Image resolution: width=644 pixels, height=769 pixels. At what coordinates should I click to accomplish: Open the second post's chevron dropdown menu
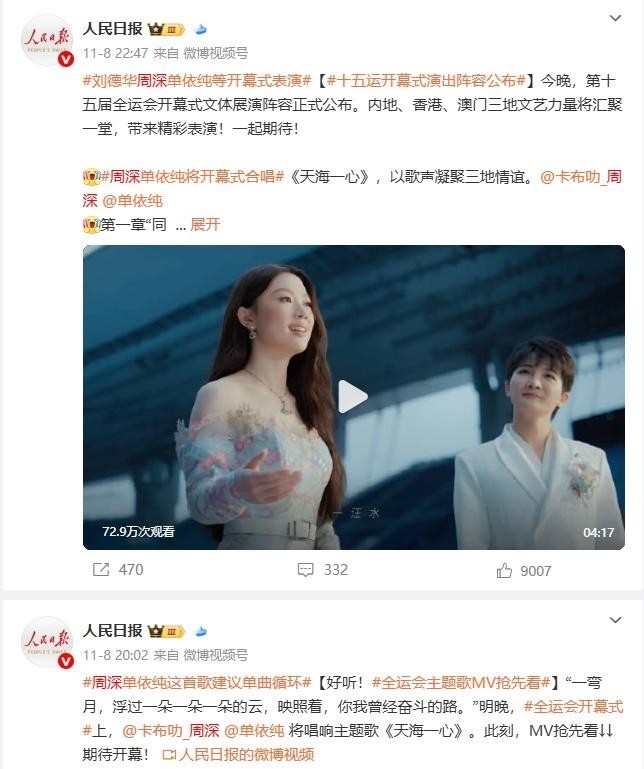[x=615, y=620]
